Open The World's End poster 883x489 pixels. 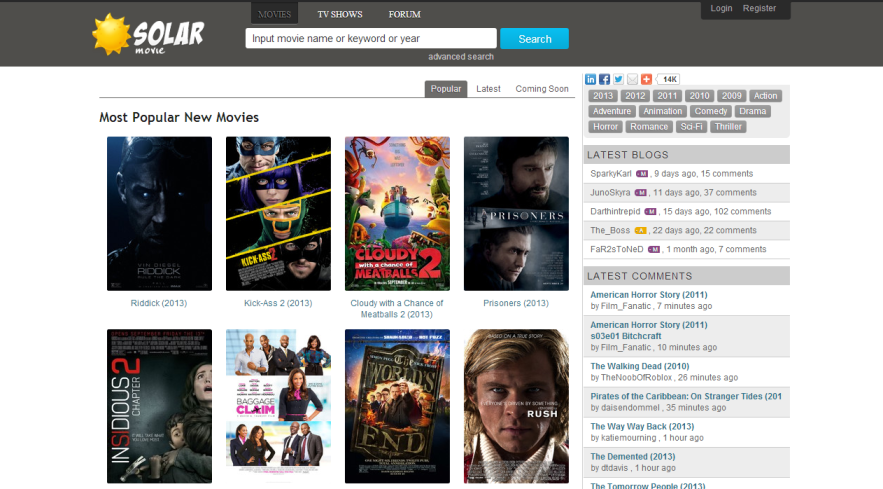click(397, 406)
